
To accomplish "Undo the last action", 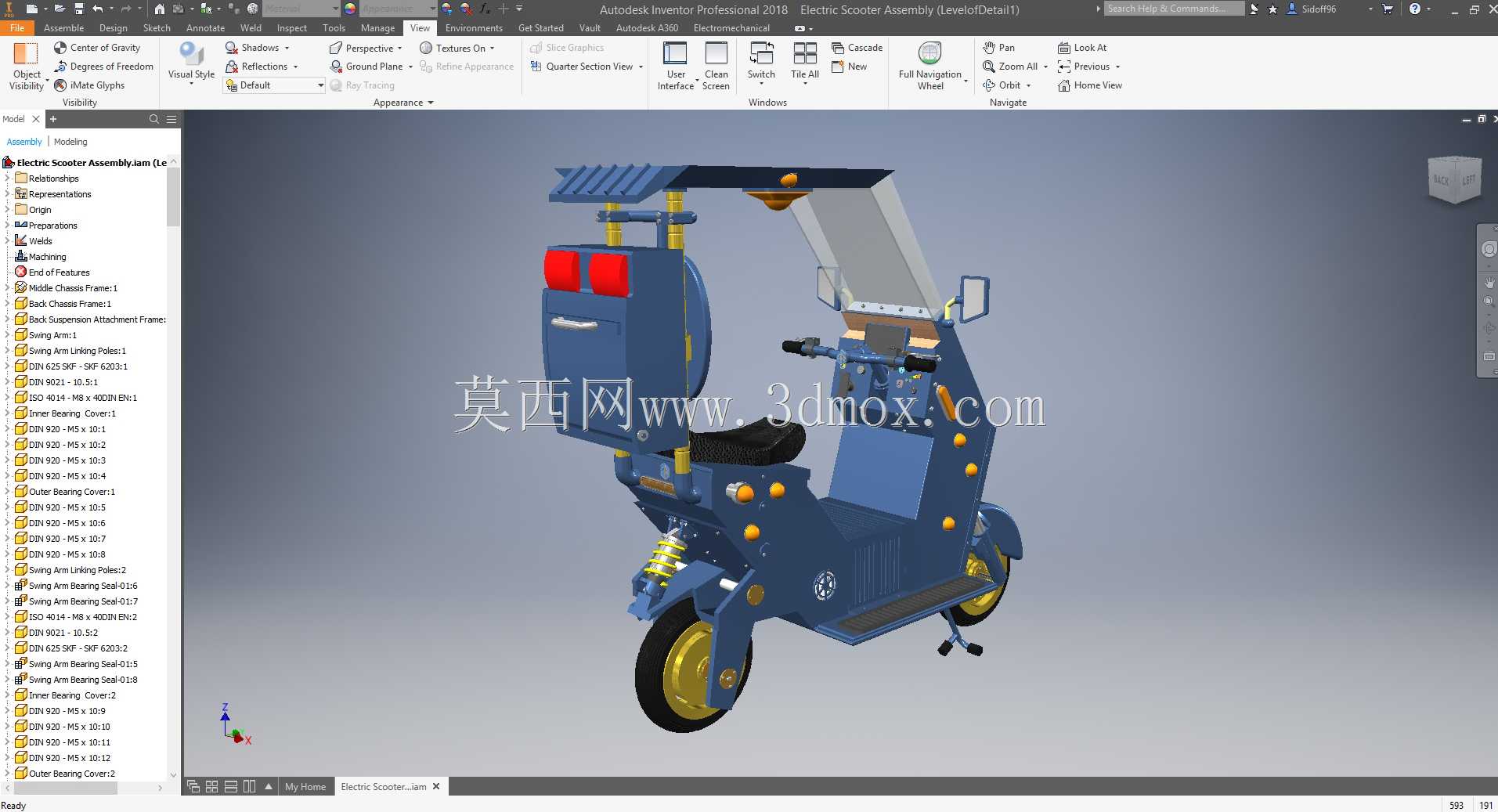I will click(98, 9).
